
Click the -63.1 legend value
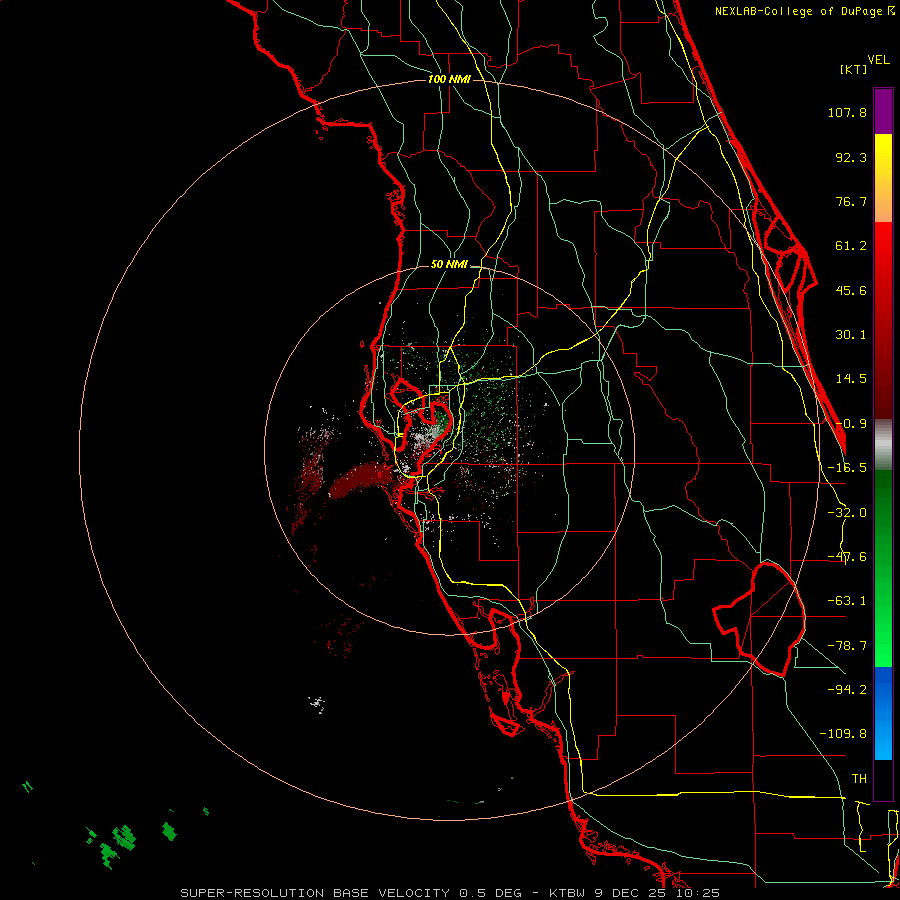coord(847,601)
